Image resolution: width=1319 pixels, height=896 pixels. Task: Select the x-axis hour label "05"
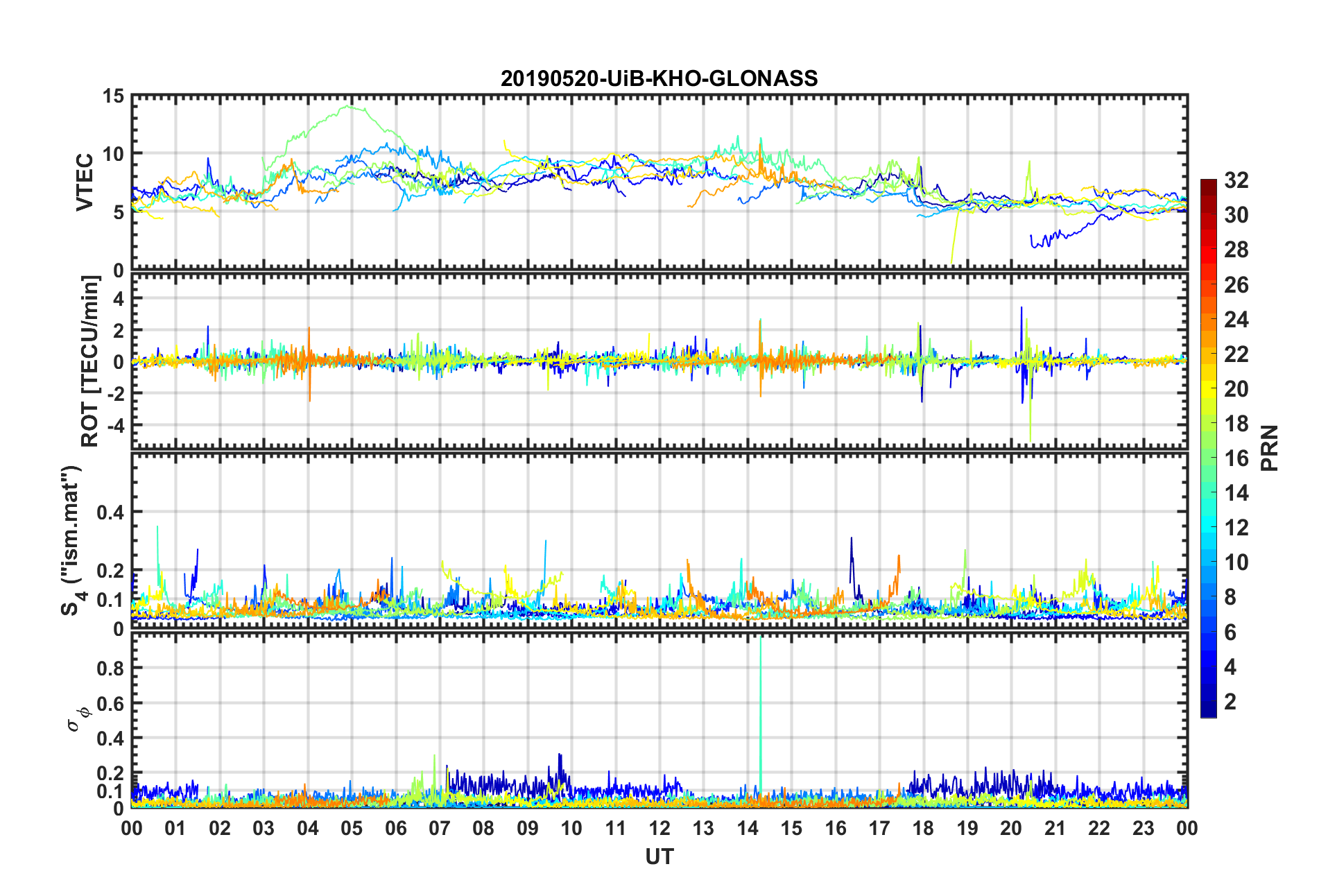click(x=352, y=828)
